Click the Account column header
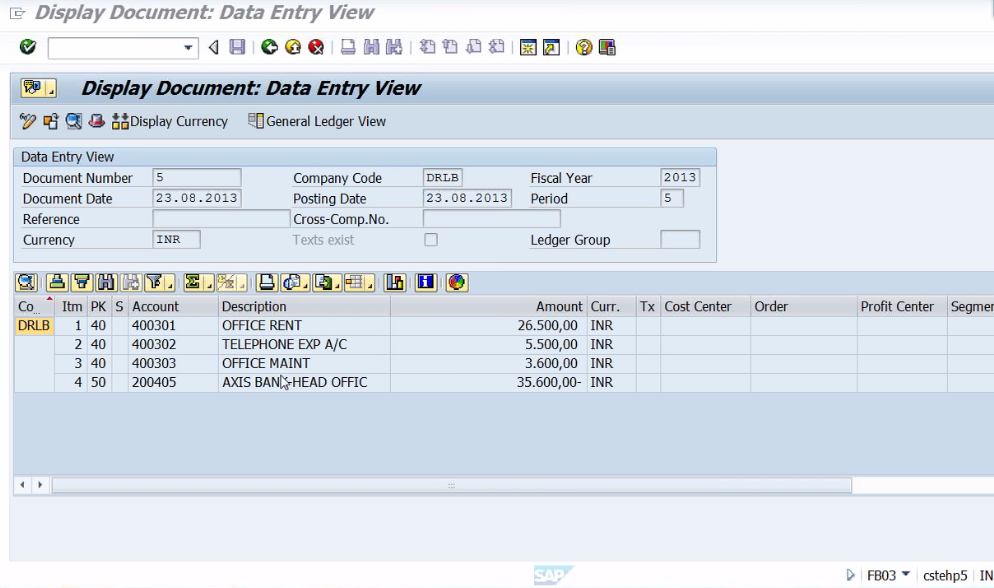The image size is (994, 588). pos(173,307)
